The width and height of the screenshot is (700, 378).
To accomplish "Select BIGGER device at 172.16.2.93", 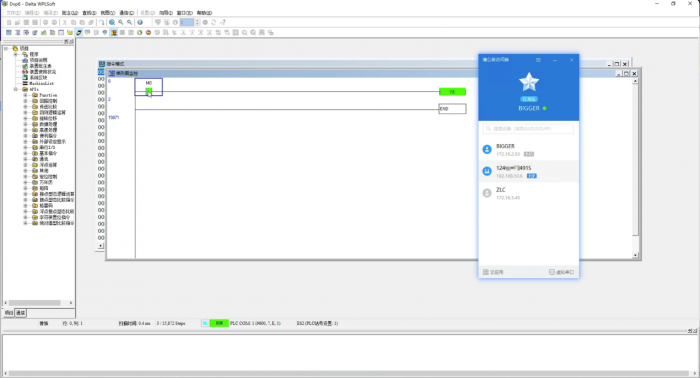I will click(x=529, y=150).
